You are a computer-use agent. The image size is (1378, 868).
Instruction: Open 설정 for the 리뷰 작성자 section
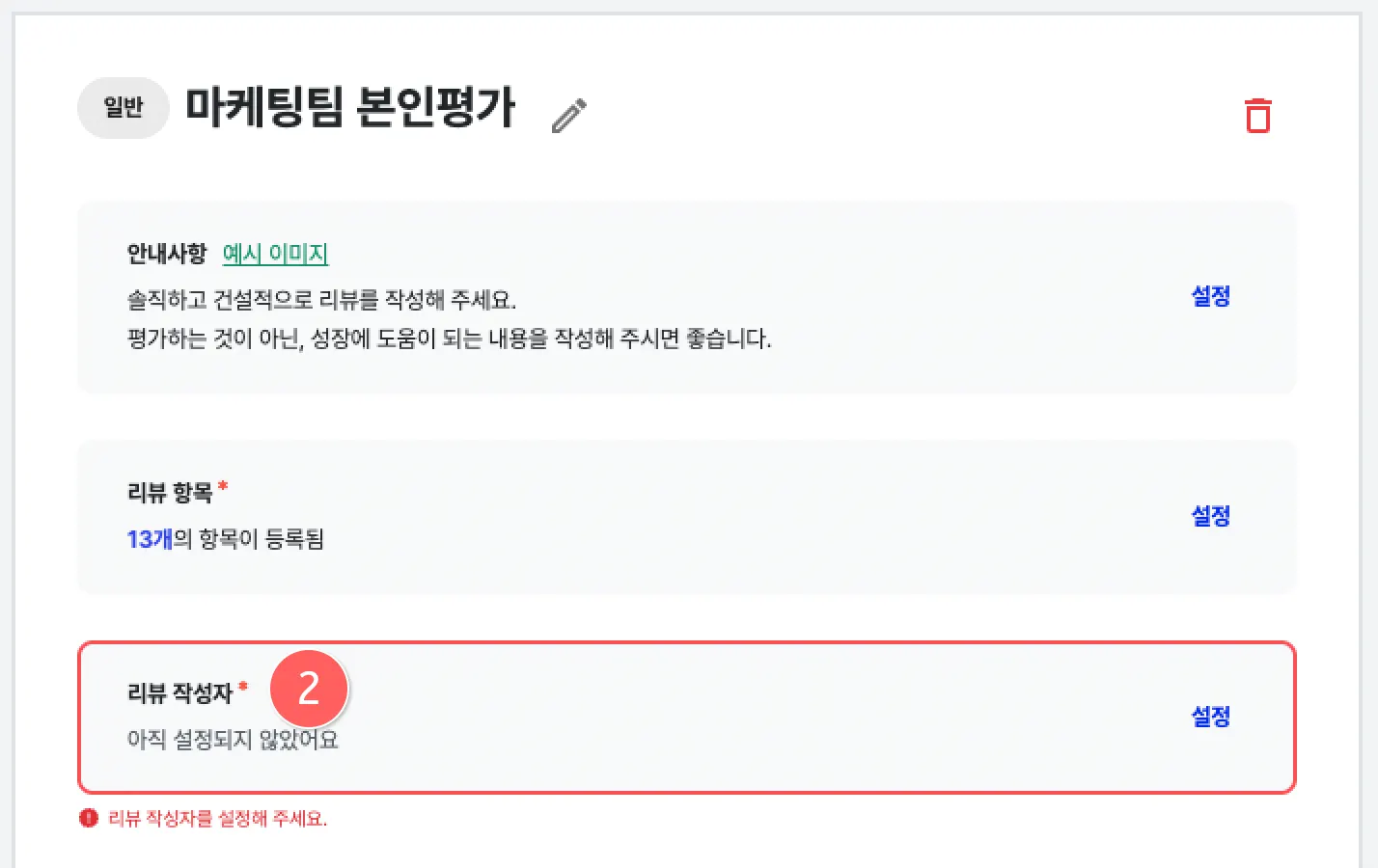pos(1210,717)
